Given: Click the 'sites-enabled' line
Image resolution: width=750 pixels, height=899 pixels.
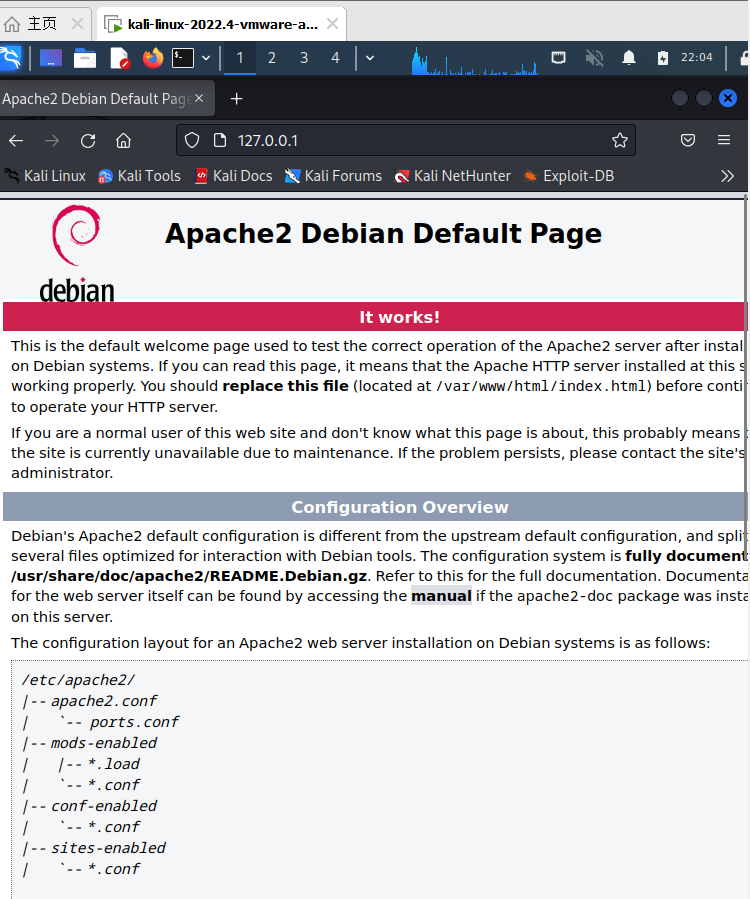Looking at the screenshot, I should (x=108, y=848).
